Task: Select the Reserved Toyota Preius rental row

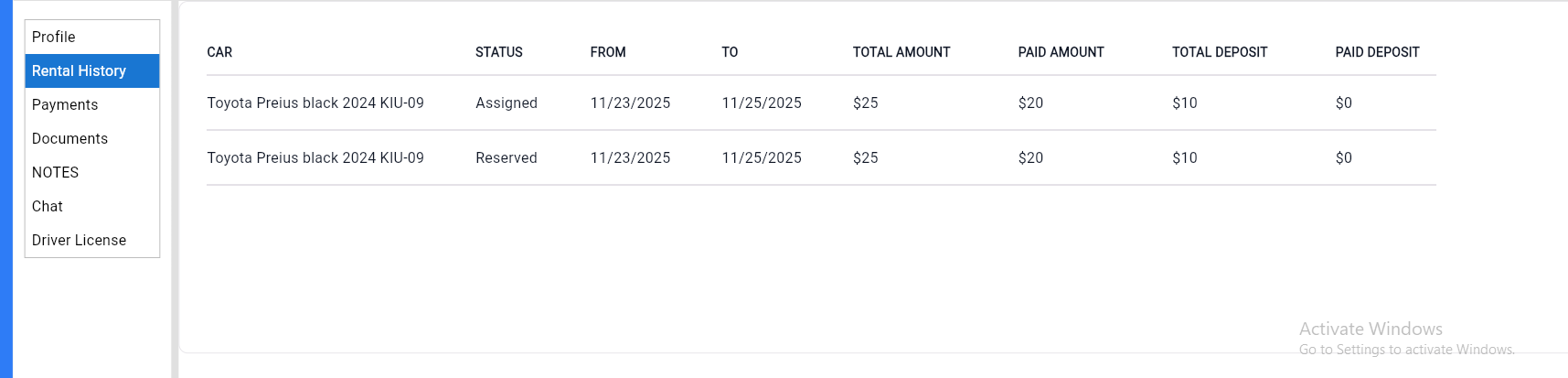Action: coord(315,157)
